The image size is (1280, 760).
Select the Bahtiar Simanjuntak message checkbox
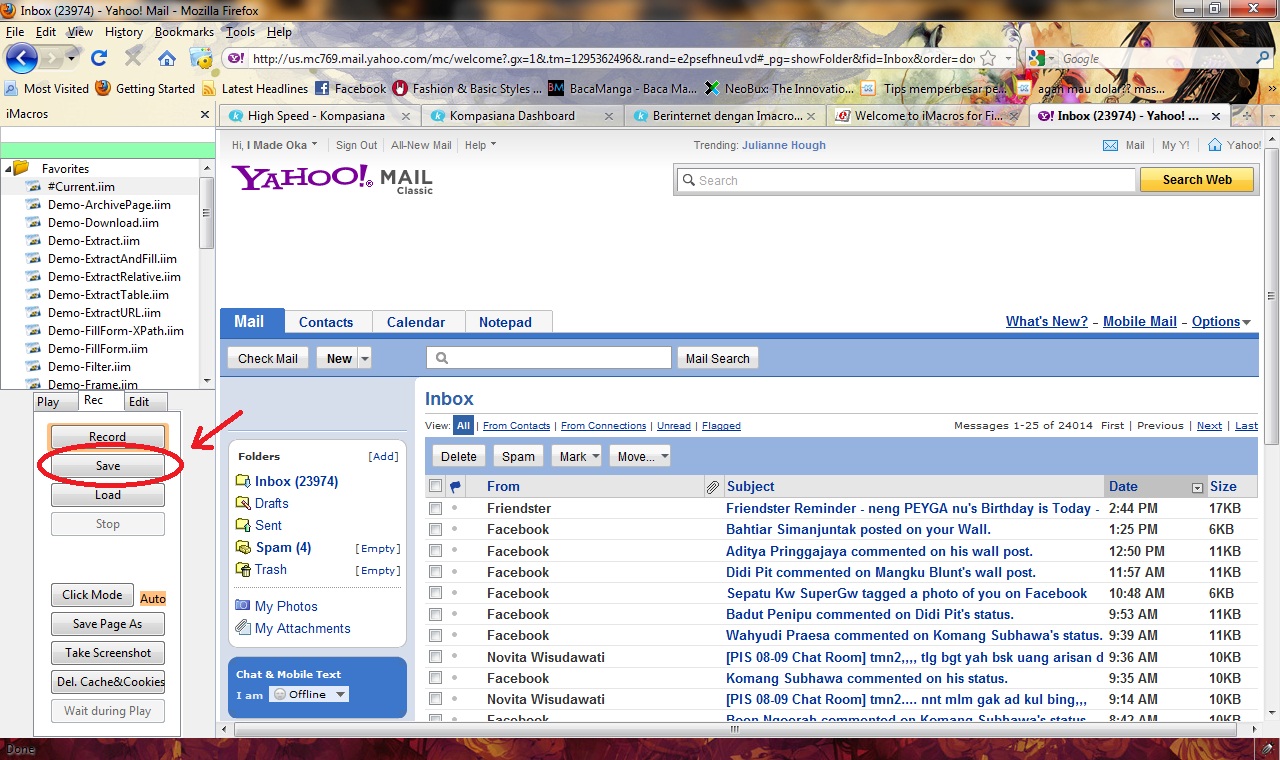pyautogui.click(x=435, y=529)
